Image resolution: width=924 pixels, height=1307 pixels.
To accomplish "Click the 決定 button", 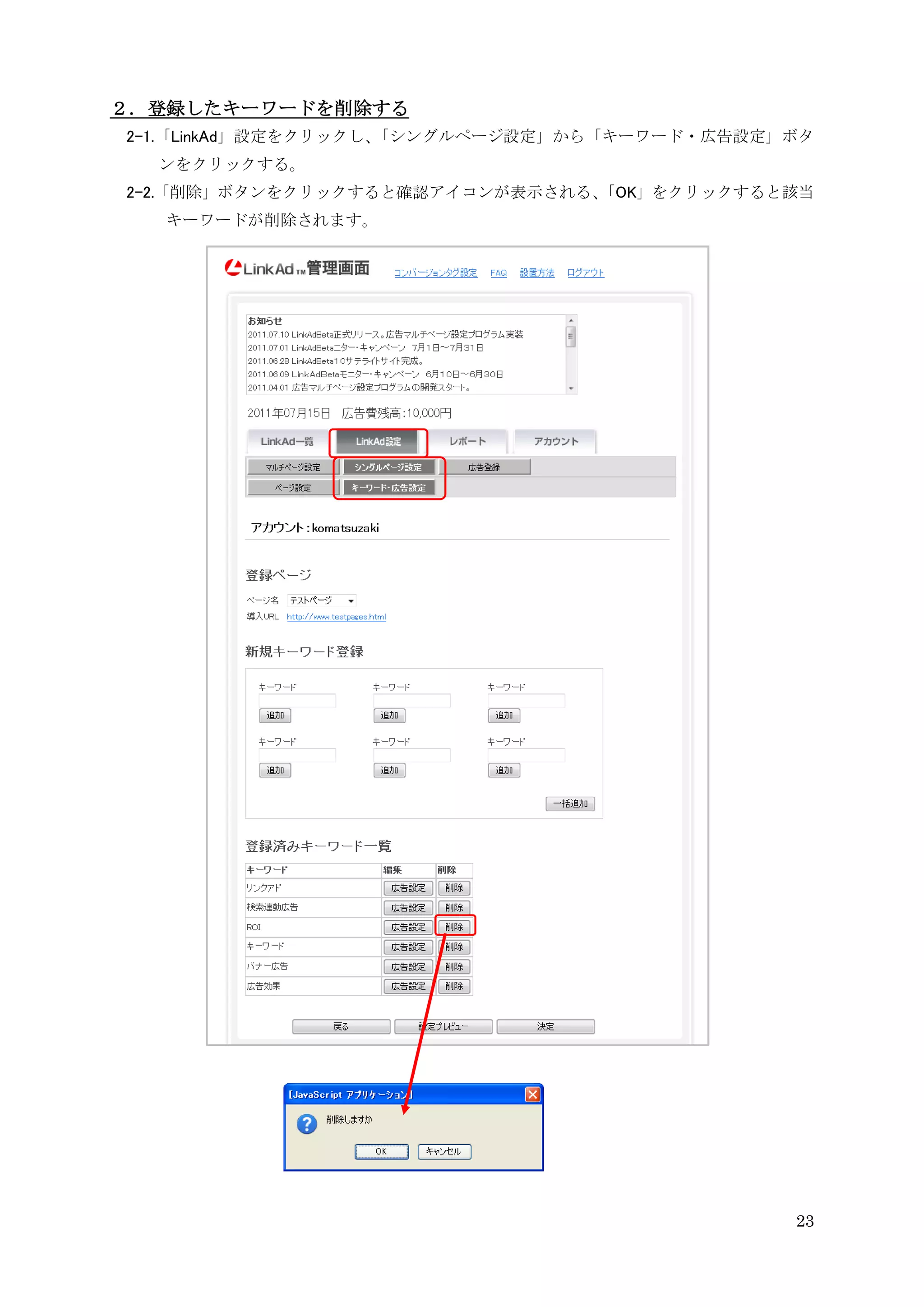I will click(x=545, y=1026).
